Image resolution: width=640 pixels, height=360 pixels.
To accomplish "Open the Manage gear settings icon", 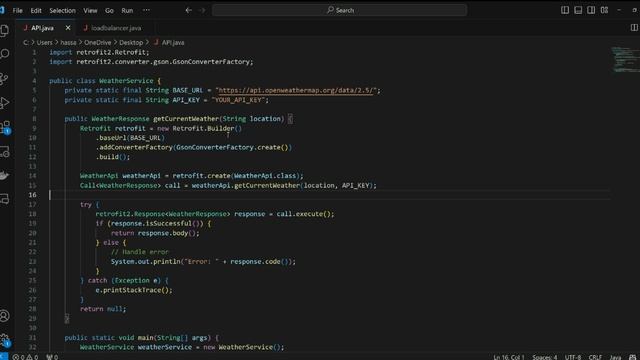I will (x=4, y=340).
